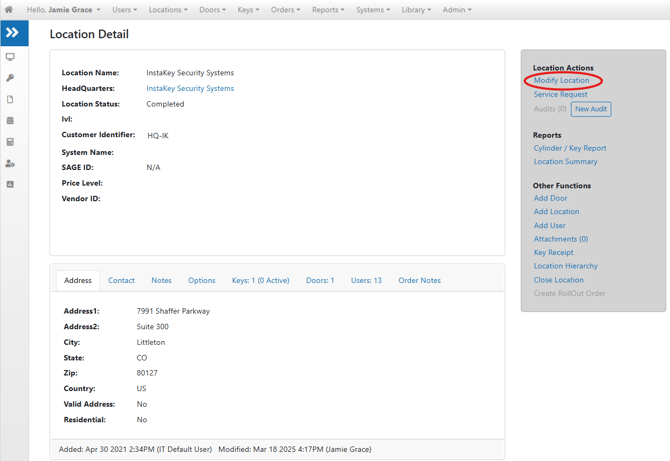Click the document icon in left sidebar
The width and height of the screenshot is (670, 461).
(x=10, y=100)
